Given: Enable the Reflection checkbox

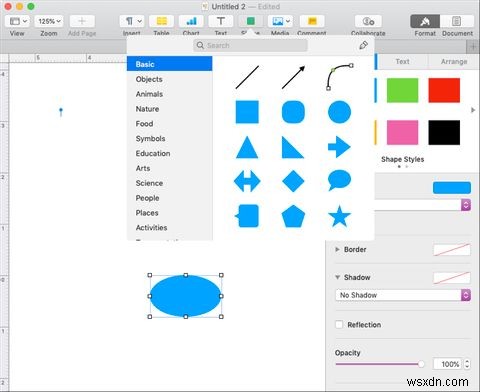Looking at the screenshot, I should point(339,324).
